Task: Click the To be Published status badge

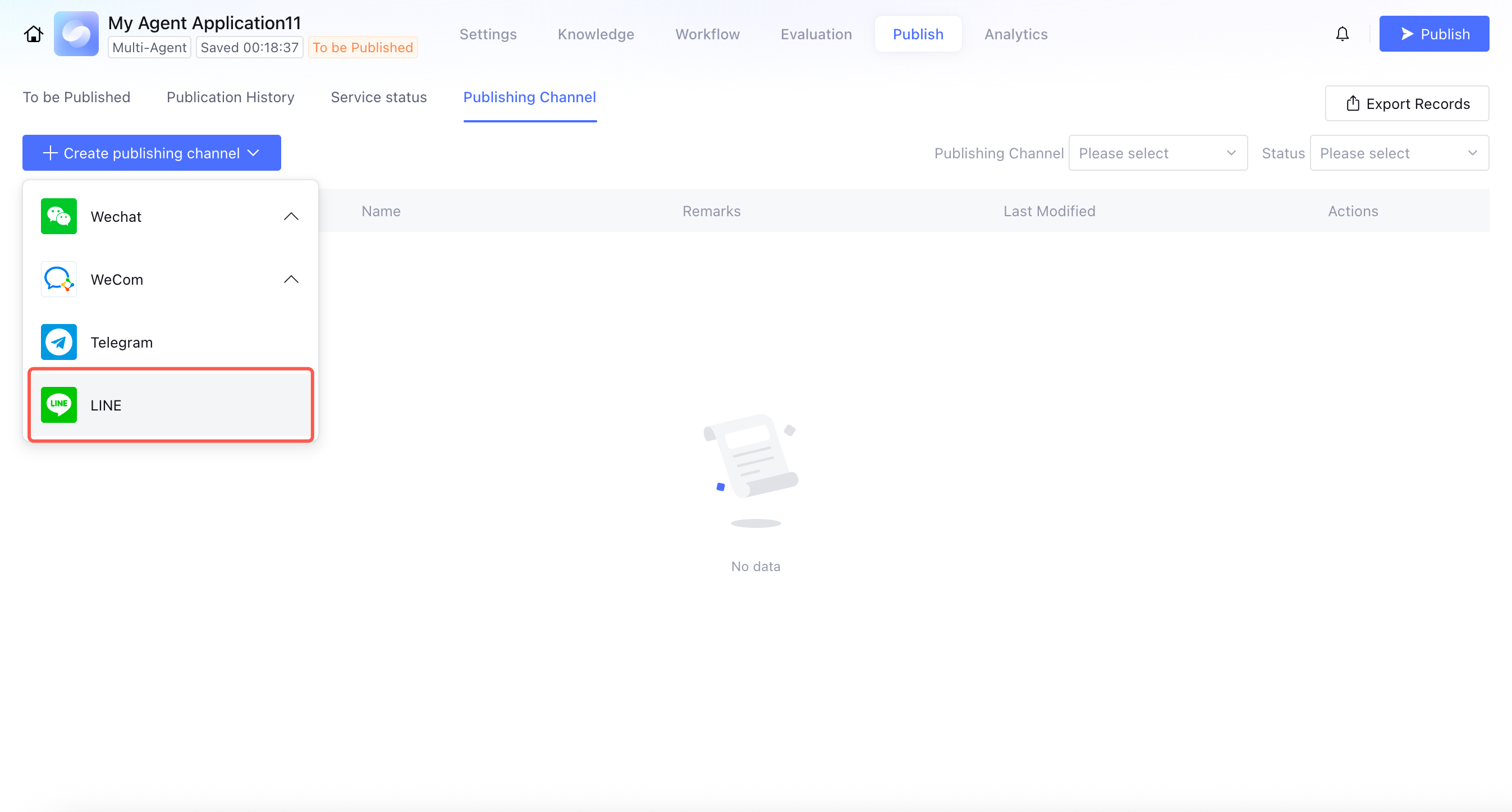Action: 363,48
